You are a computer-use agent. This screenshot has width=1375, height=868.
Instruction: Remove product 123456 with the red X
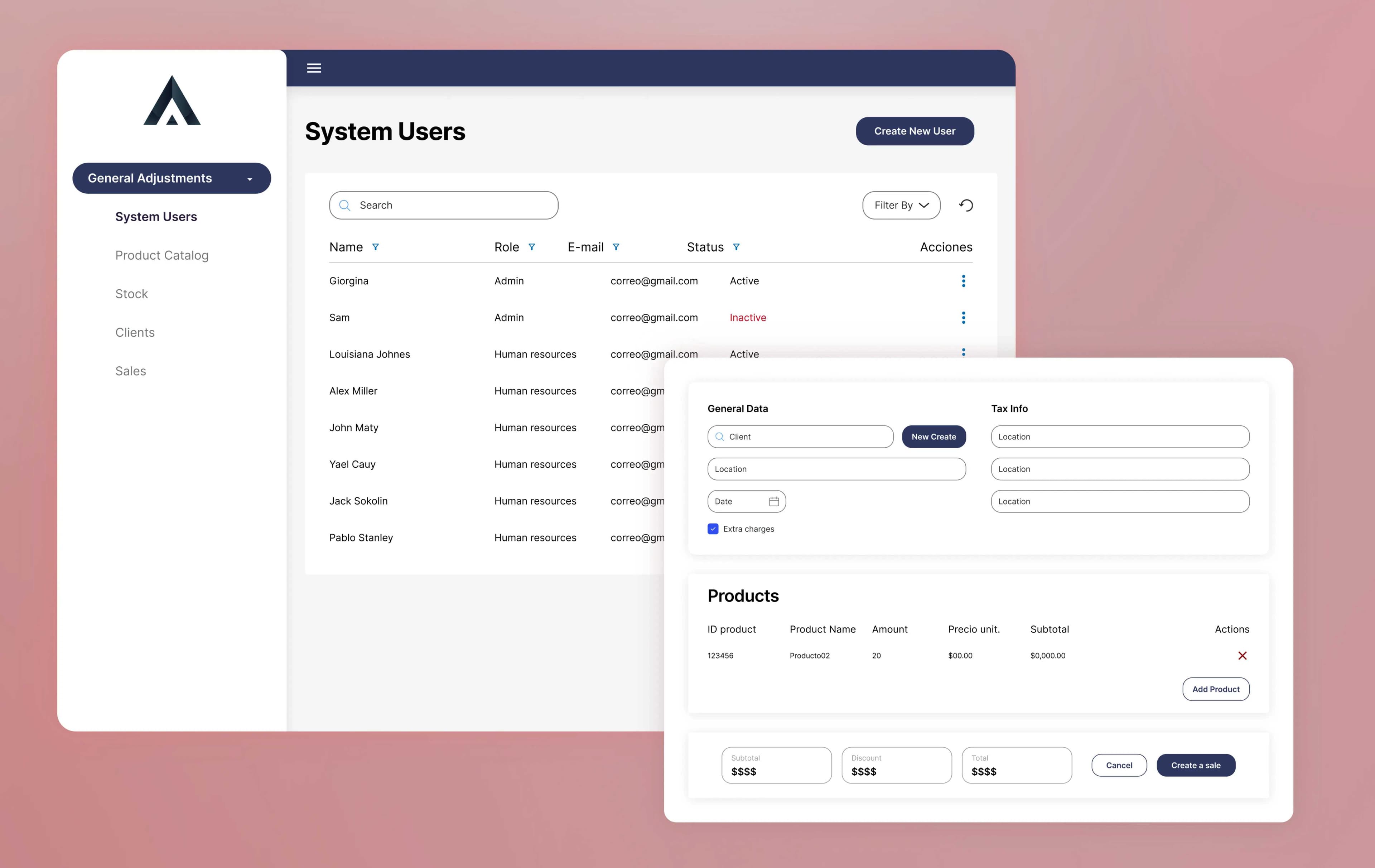coord(1242,656)
